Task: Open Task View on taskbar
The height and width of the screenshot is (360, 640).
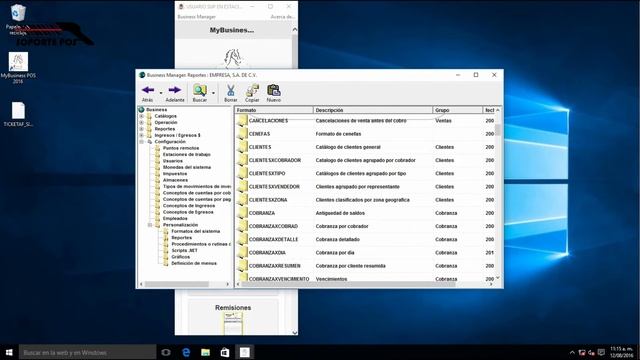Action: click(166, 352)
